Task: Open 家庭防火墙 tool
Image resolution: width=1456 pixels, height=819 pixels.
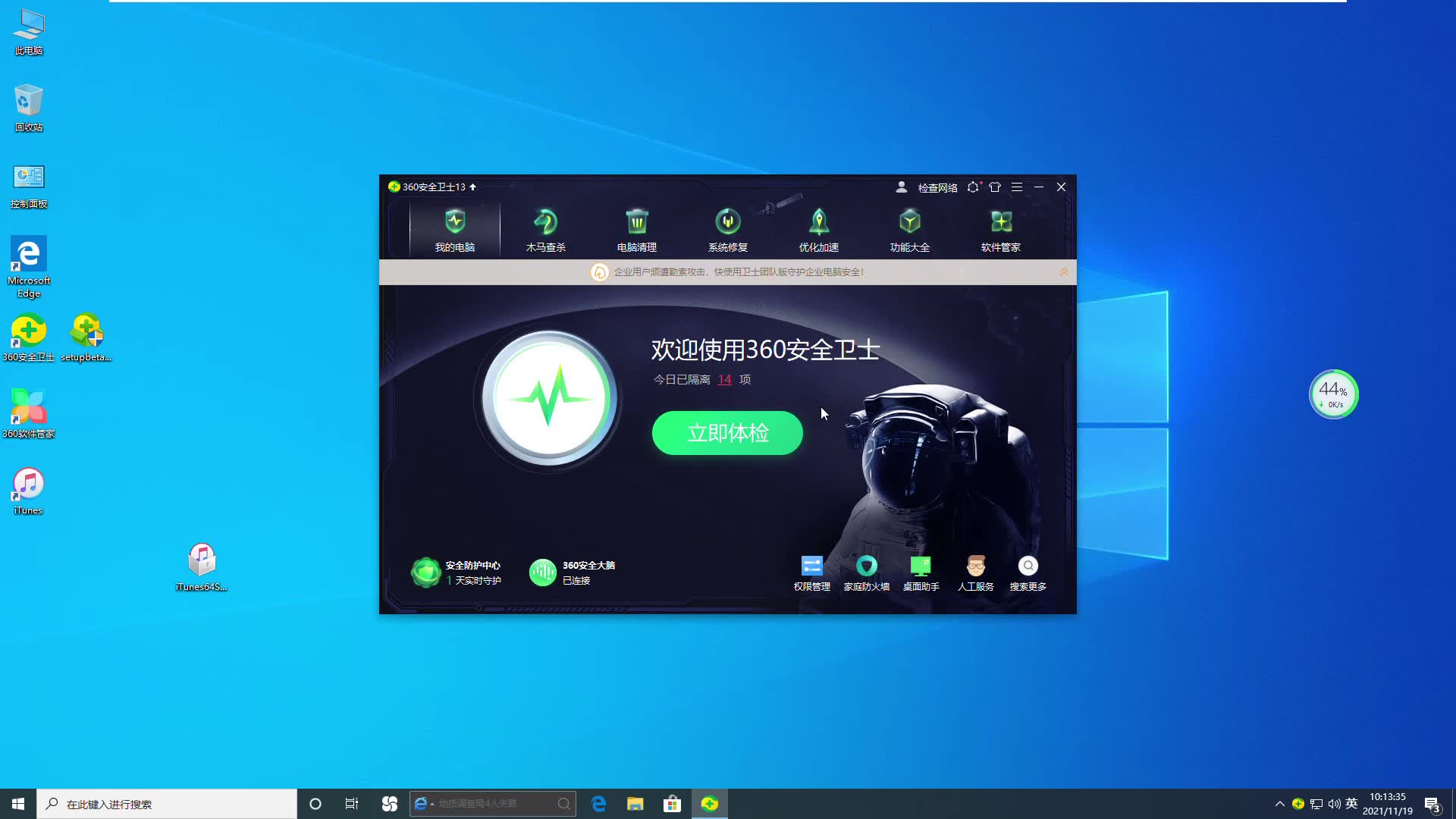Action: pos(867,573)
